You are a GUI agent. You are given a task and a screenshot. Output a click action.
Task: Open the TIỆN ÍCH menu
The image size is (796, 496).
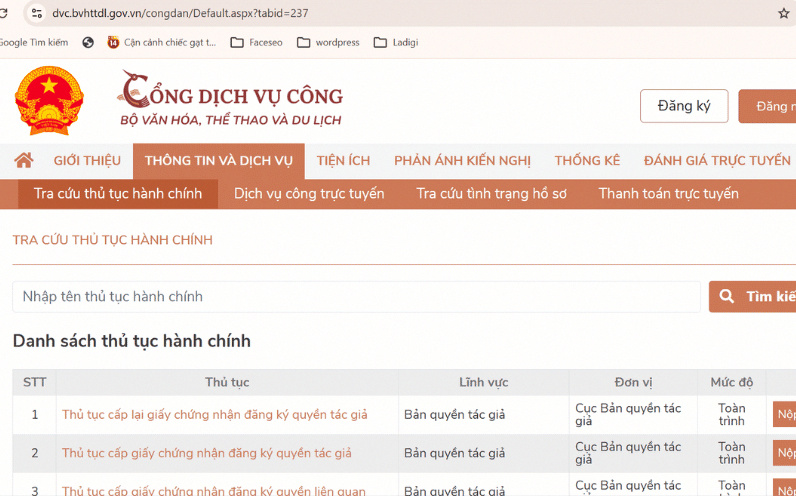coord(343,161)
